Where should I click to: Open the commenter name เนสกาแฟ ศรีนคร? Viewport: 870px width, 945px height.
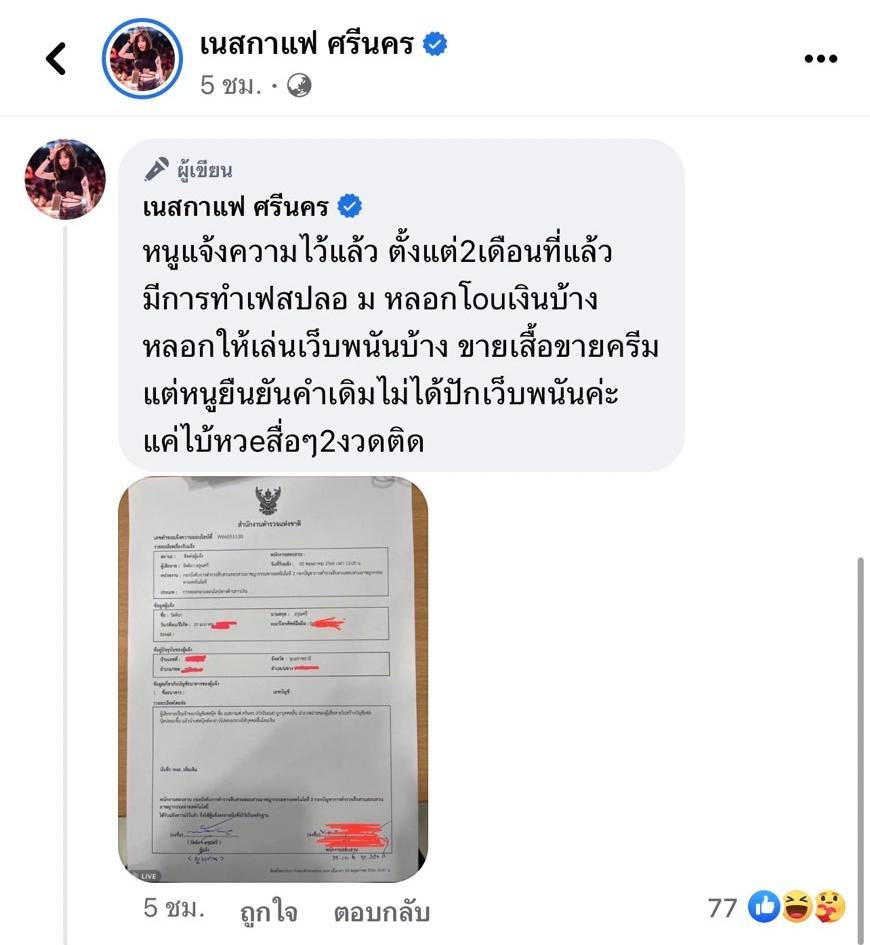pos(236,207)
